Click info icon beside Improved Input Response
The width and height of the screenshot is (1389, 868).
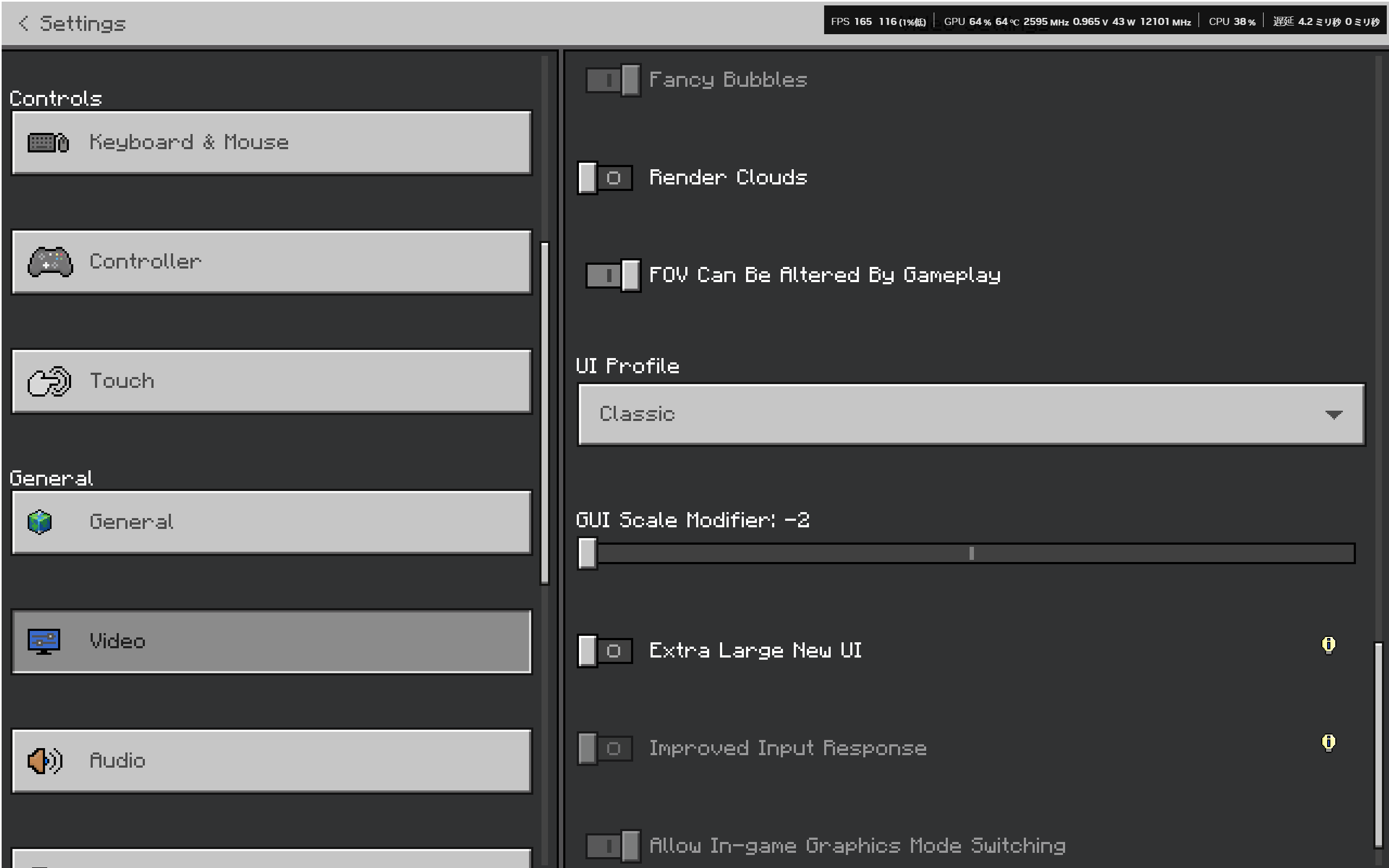click(1328, 742)
